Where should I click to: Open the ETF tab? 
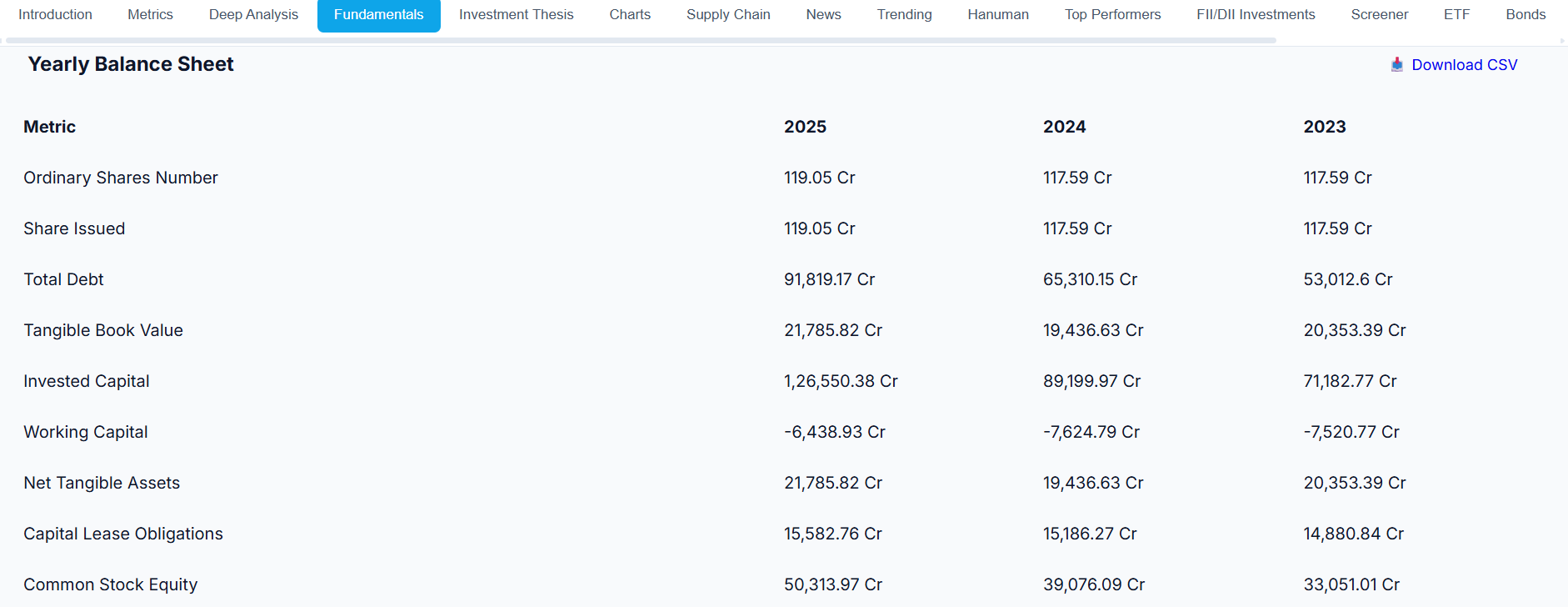[1456, 15]
